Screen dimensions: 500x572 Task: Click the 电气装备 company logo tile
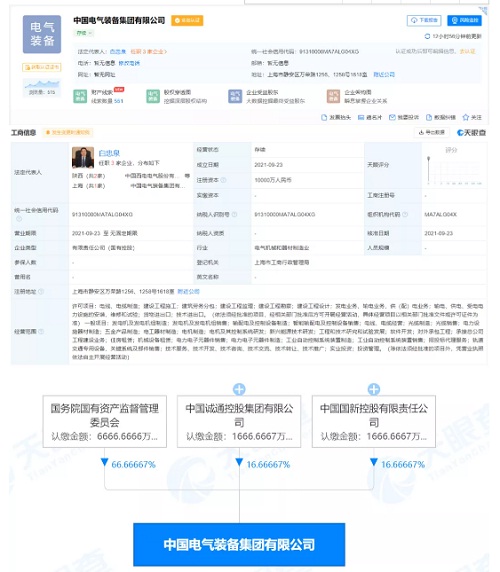pos(42,34)
